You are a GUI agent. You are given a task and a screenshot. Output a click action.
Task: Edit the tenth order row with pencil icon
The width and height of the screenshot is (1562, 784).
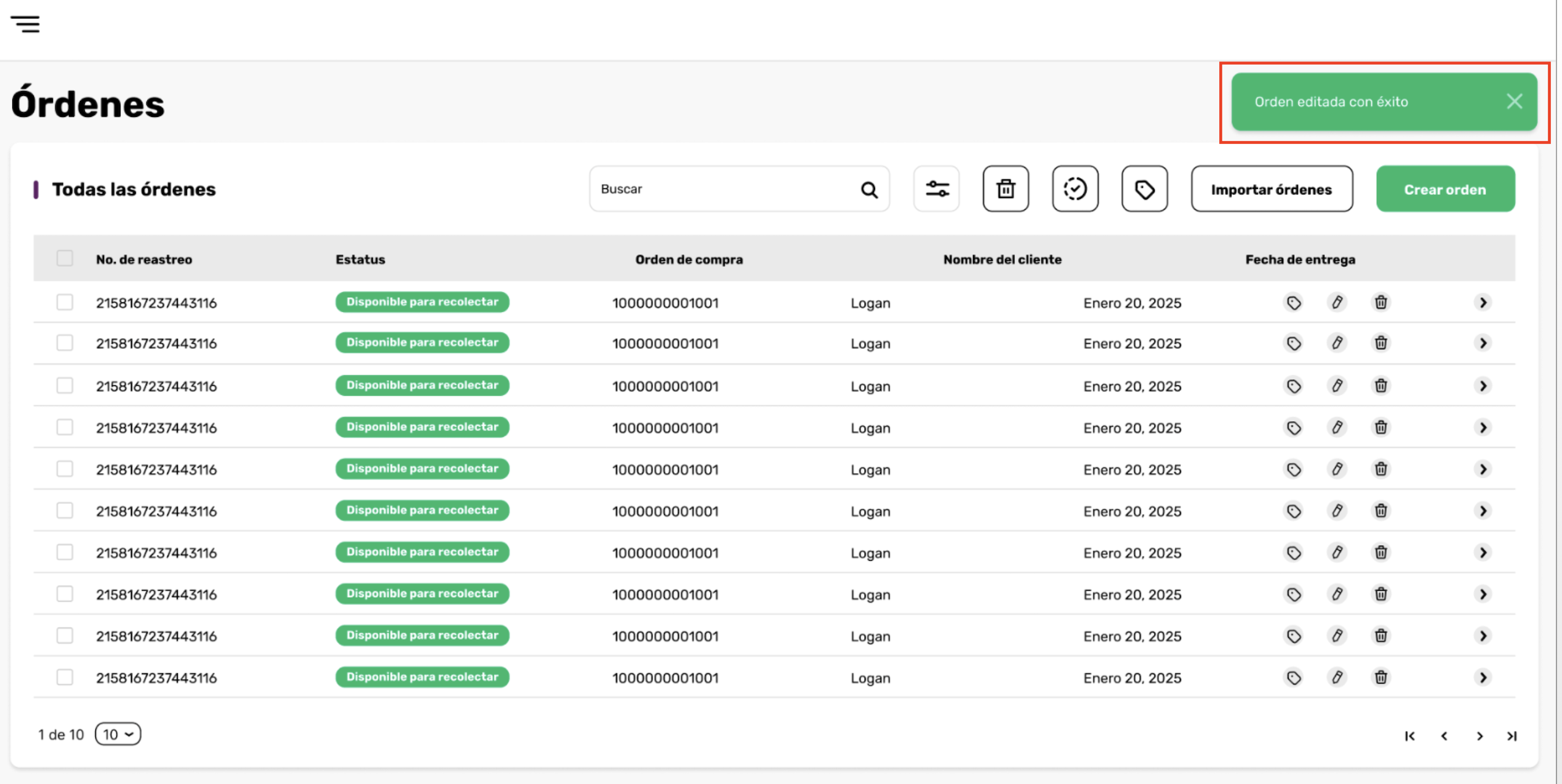pyautogui.click(x=1337, y=678)
